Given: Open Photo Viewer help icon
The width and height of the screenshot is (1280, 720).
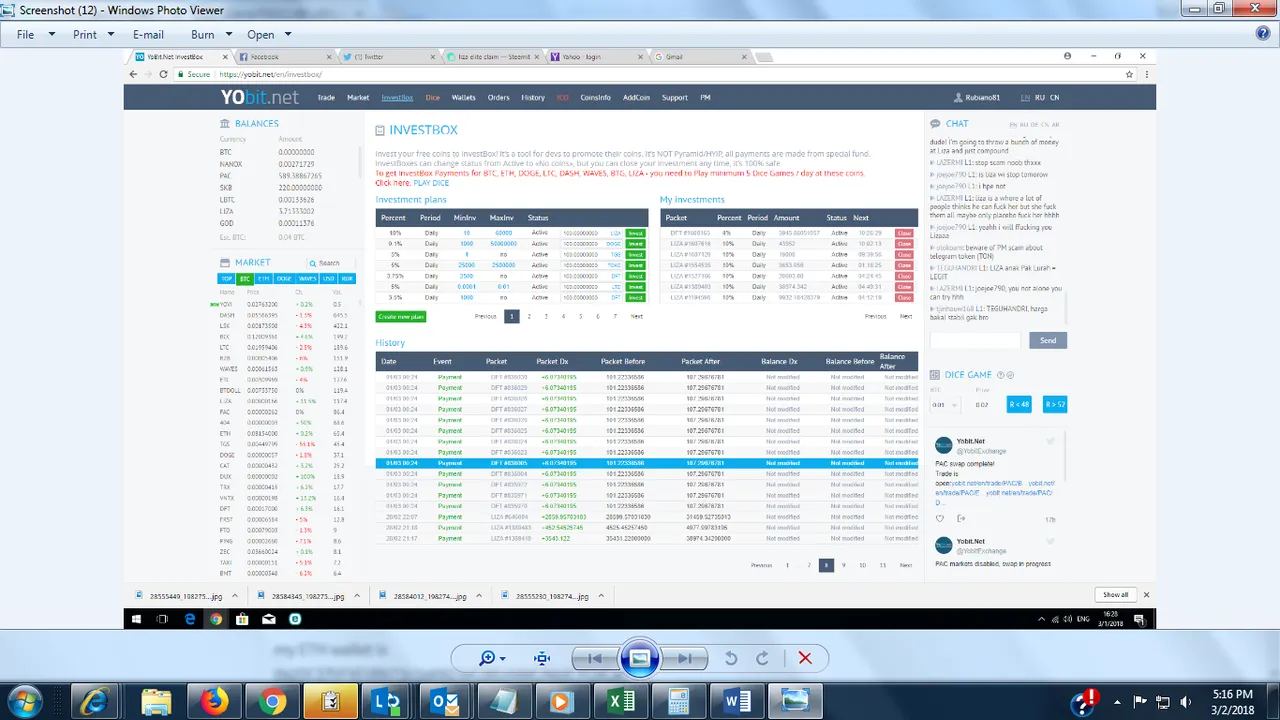Looking at the screenshot, I should 1262,34.
